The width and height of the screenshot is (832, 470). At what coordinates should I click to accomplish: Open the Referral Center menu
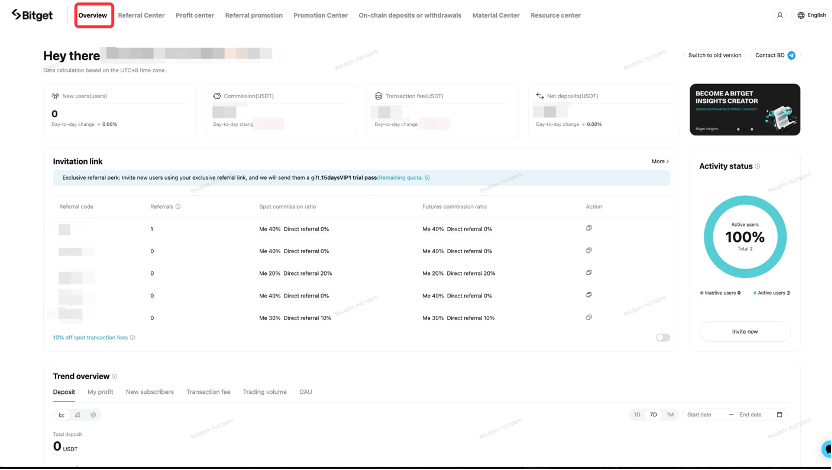pyautogui.click(x=141, y=16)
